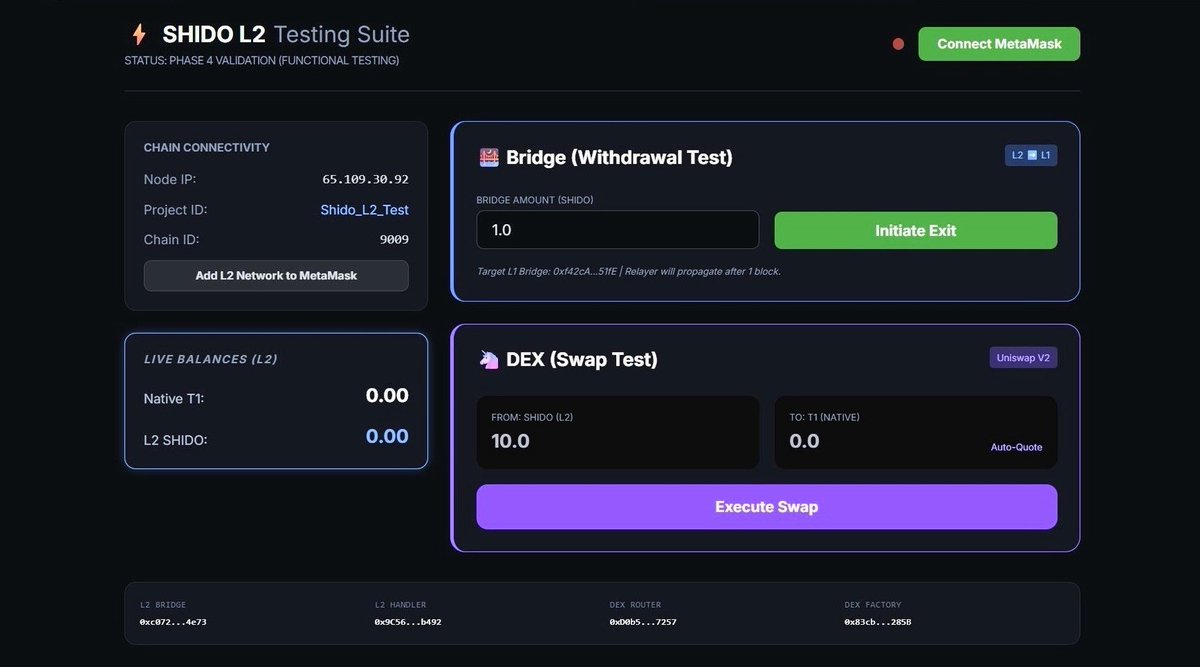Image resolution: width=1200 pixels, height=667 pixels.
Task: Click the Bridge brick icon
Action: click(x=489, y=157)
